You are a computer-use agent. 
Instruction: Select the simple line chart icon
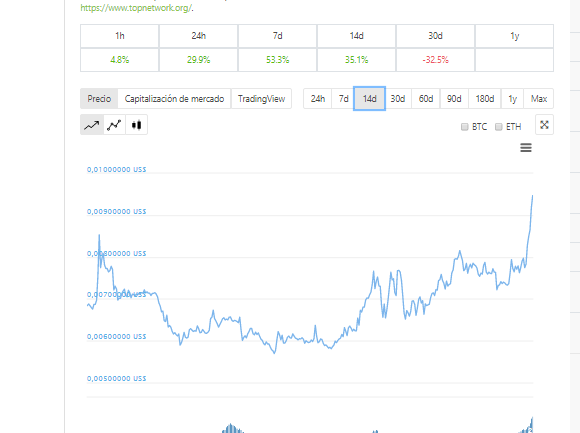pos(92,125)
